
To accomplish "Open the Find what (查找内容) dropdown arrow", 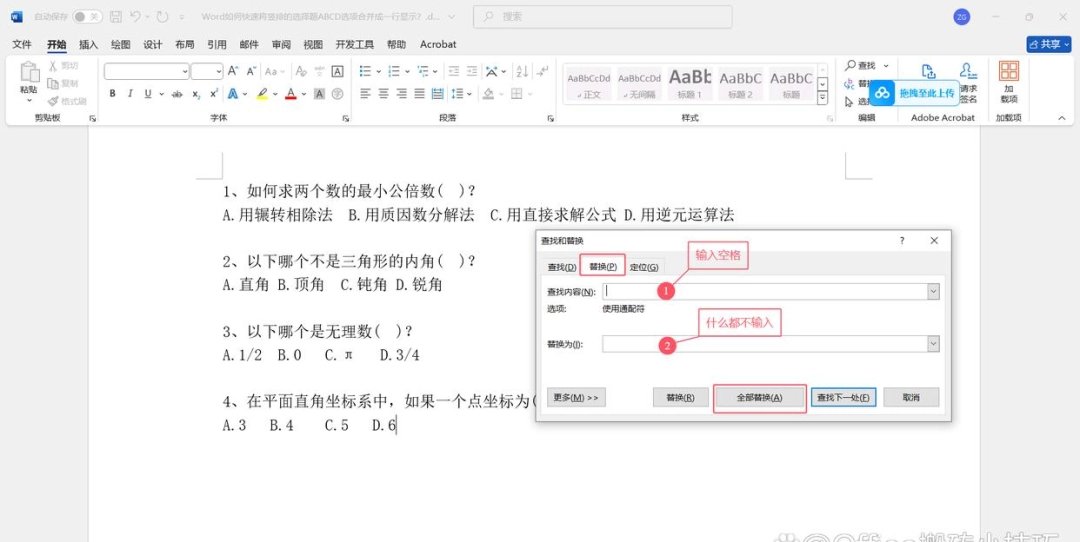I will 933,291.
